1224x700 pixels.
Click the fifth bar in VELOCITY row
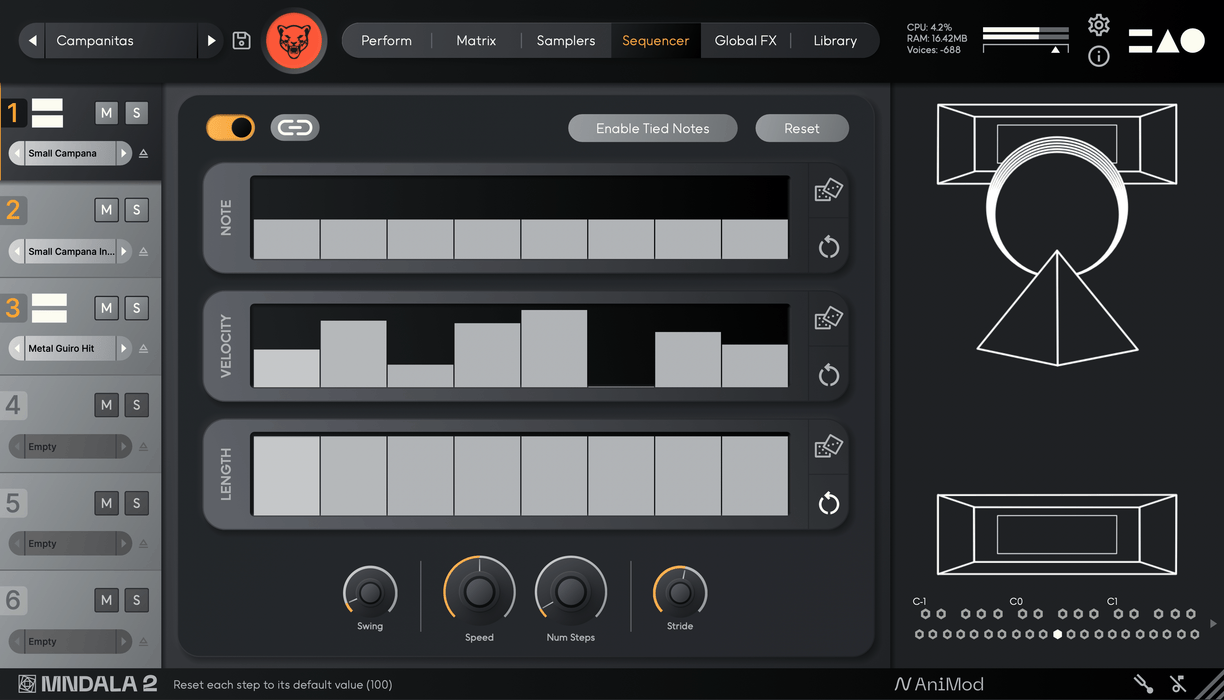click(554, 348)
